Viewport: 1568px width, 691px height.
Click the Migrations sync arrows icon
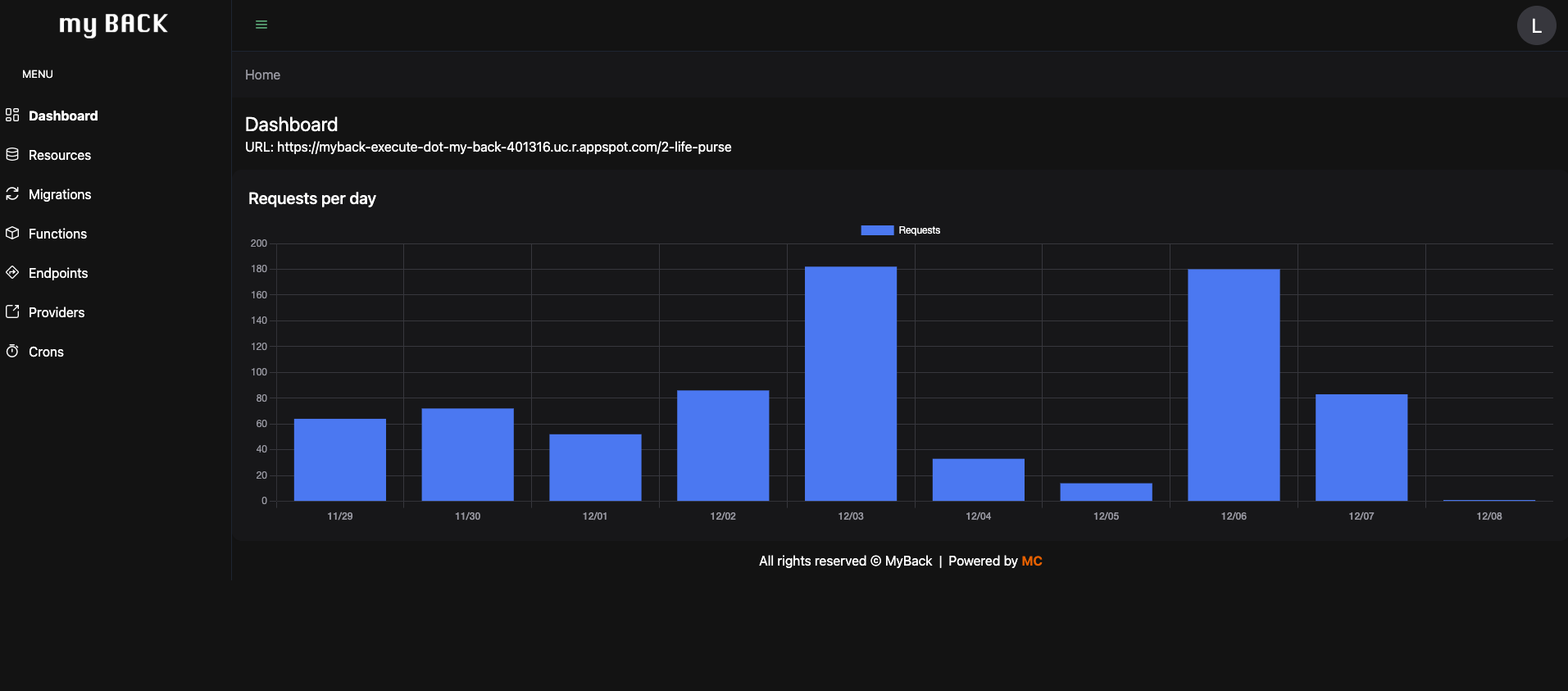12,193
